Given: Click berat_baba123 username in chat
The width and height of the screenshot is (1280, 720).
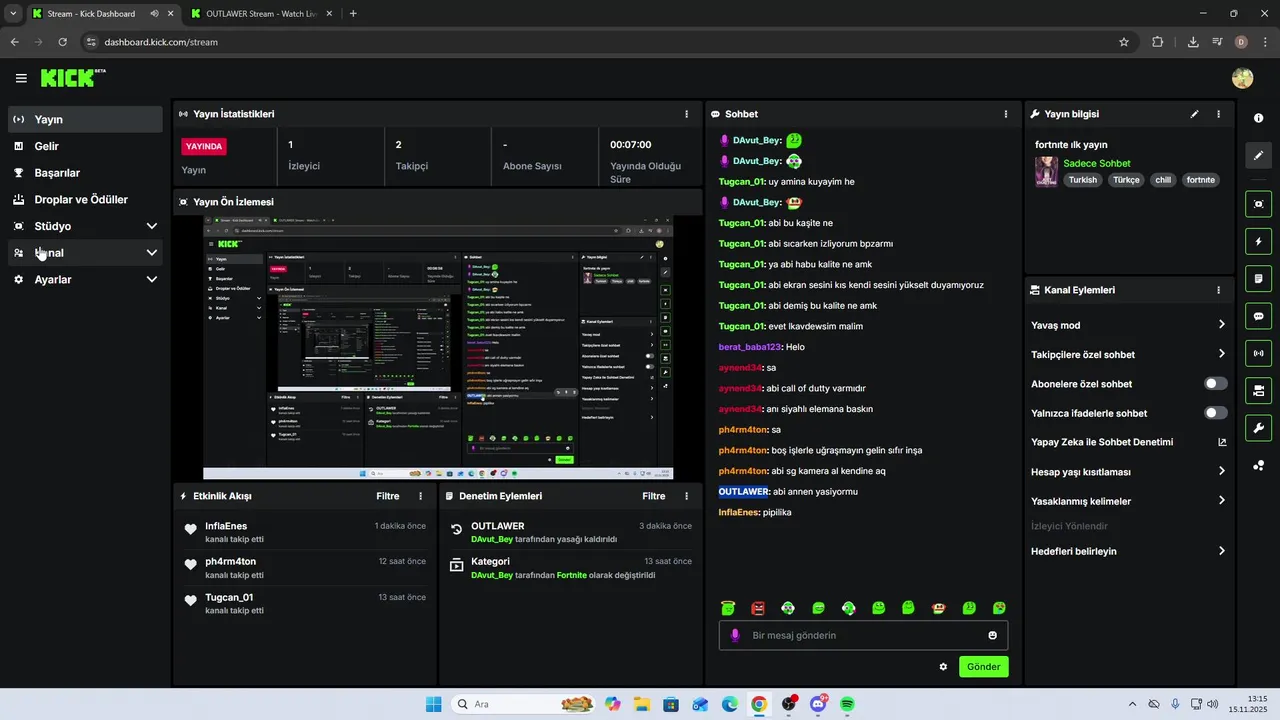Looking at the screenshot, I should click(x=750, y=347).
